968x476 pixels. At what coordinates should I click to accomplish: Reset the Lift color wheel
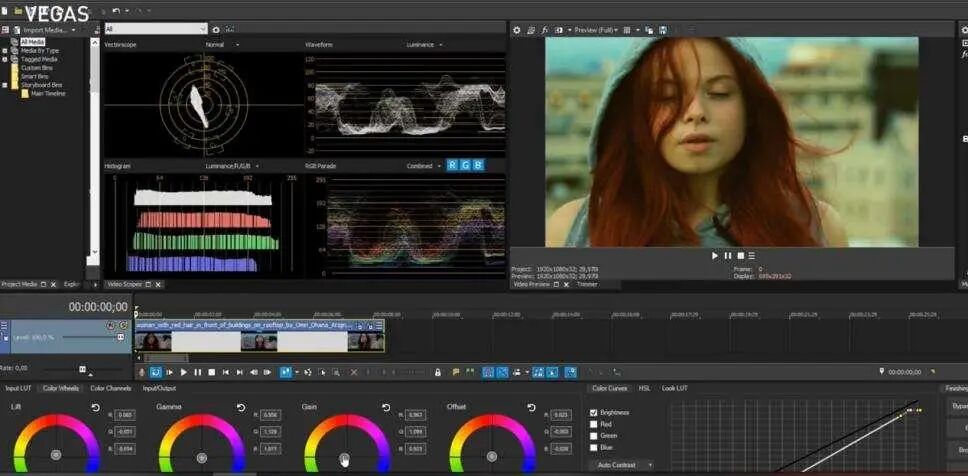pyautogui.click(x=95, y=408)
